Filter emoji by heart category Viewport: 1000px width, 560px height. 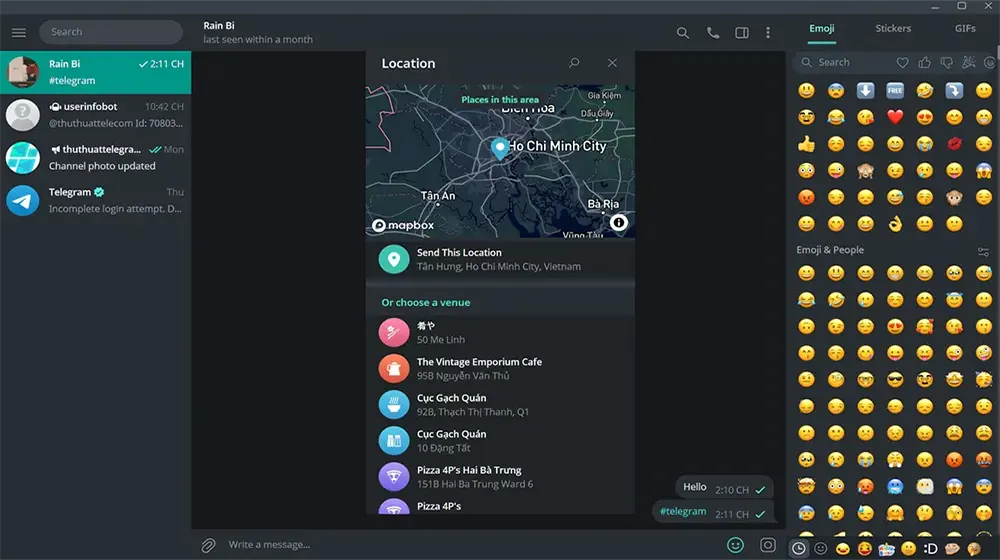[902, 63]
